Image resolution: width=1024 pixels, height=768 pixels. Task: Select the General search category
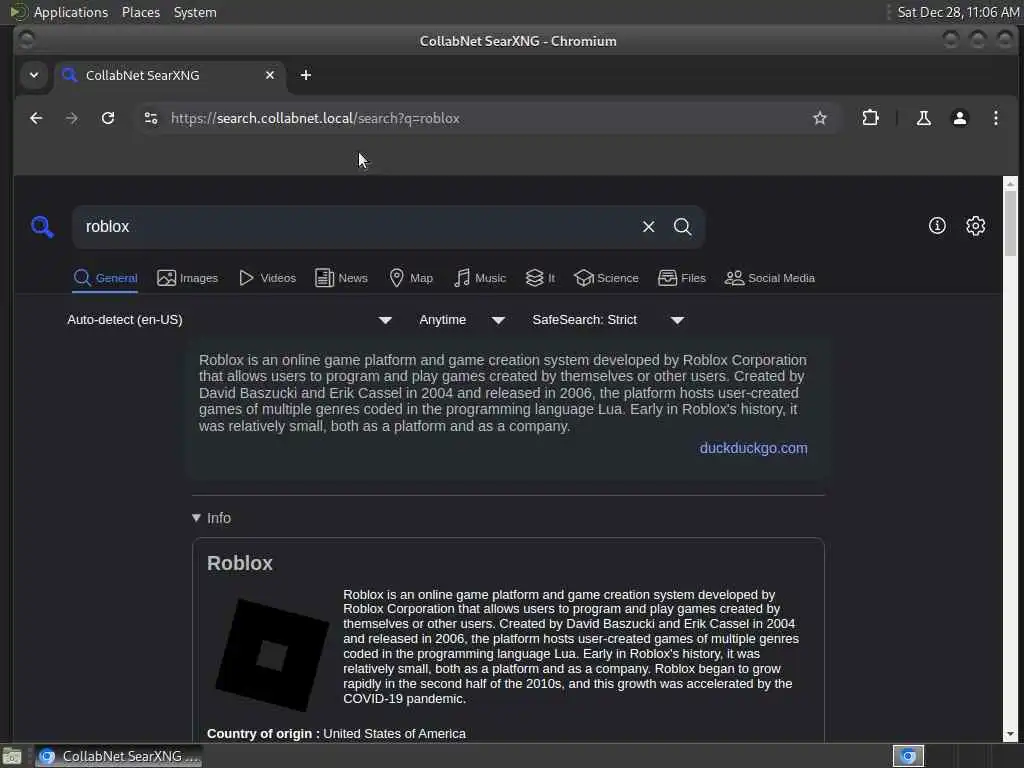105,278
